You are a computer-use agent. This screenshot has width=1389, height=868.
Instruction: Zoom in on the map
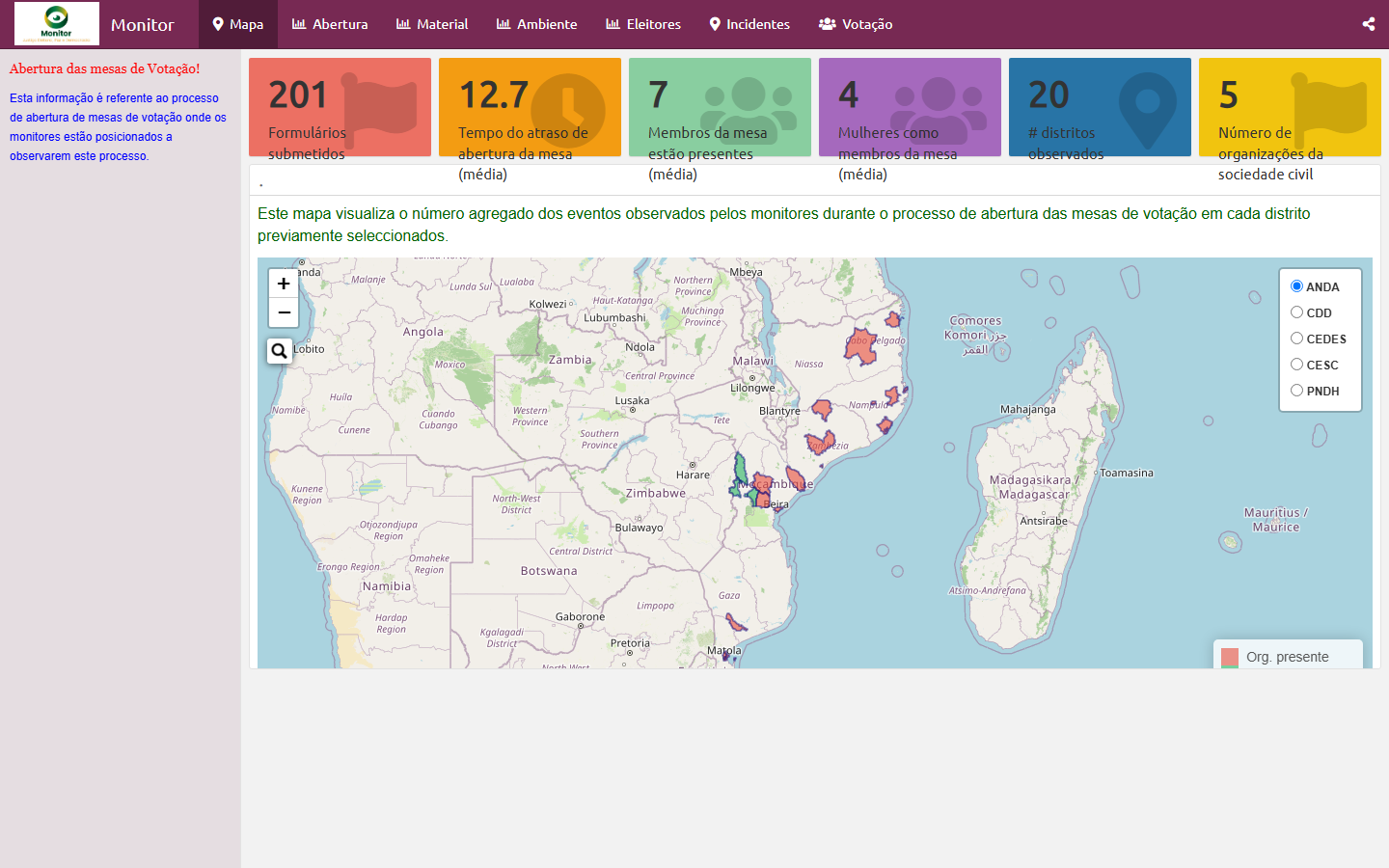point(284,284)
